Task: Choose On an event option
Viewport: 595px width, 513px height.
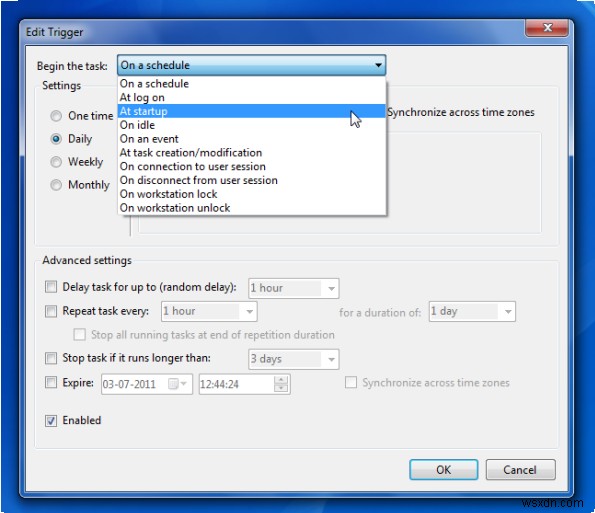Action: 252,139
